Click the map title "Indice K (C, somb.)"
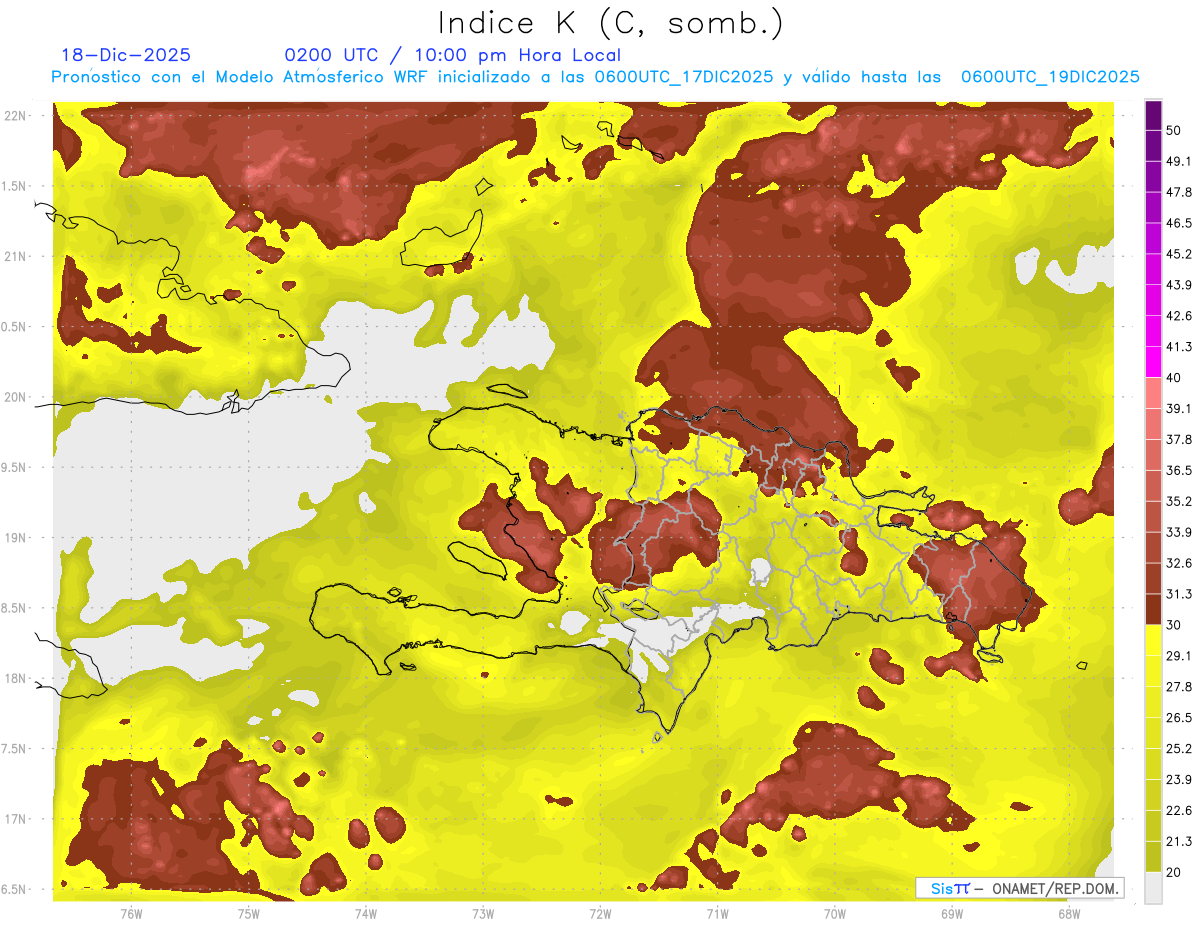 point(611,24)
